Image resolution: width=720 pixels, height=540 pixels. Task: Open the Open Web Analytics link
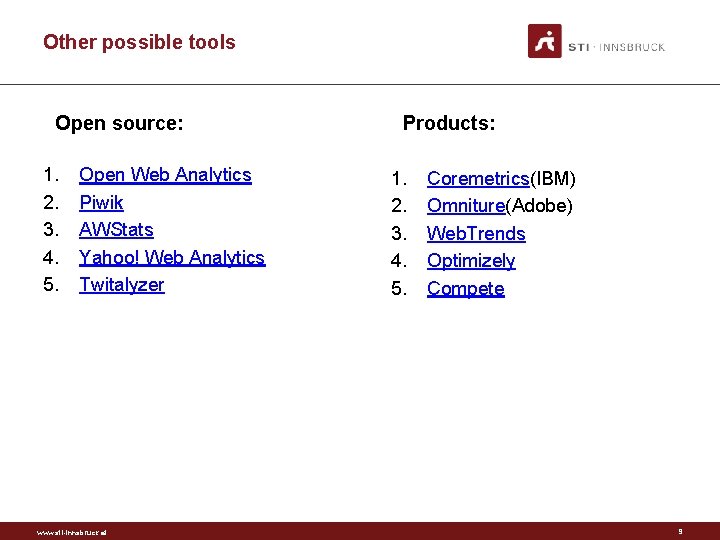pyautogui.click(x=165, y=175)
